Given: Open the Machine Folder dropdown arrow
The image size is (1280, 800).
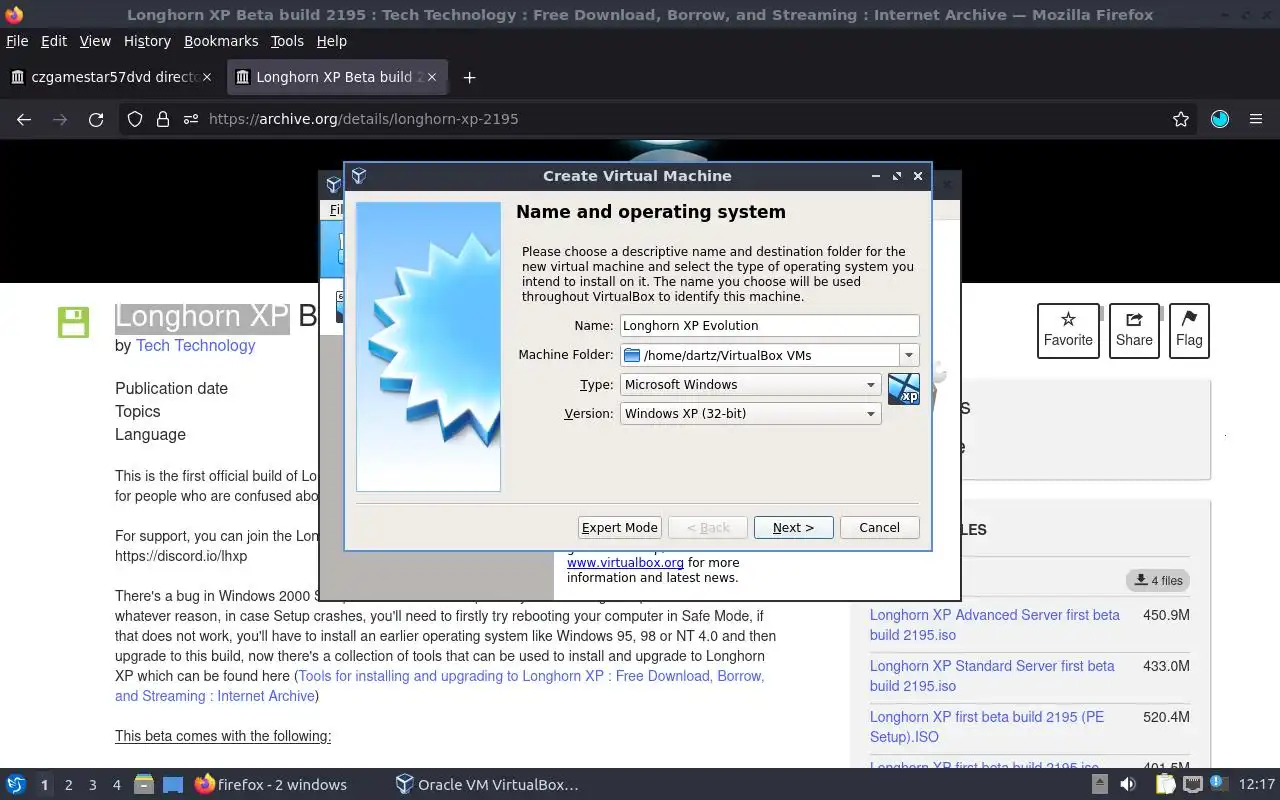Looking at the screenshot, I should 908,355.
